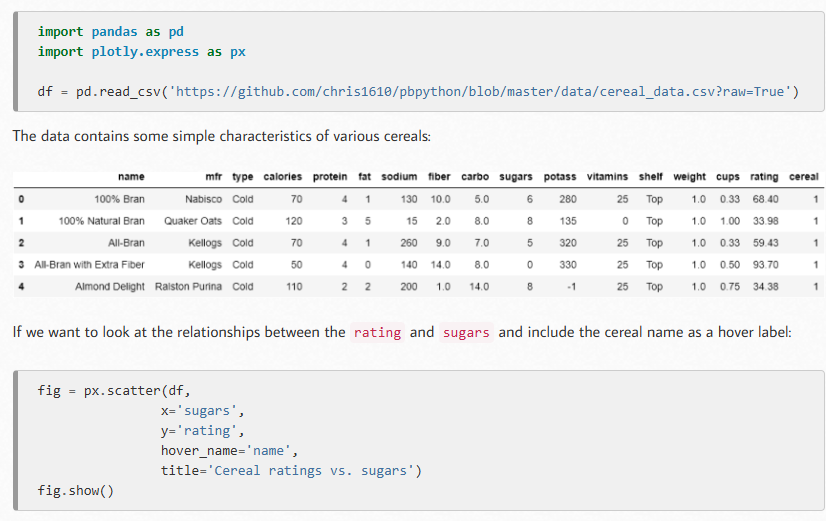Click the 'vitamins' column header

point(609,177)
